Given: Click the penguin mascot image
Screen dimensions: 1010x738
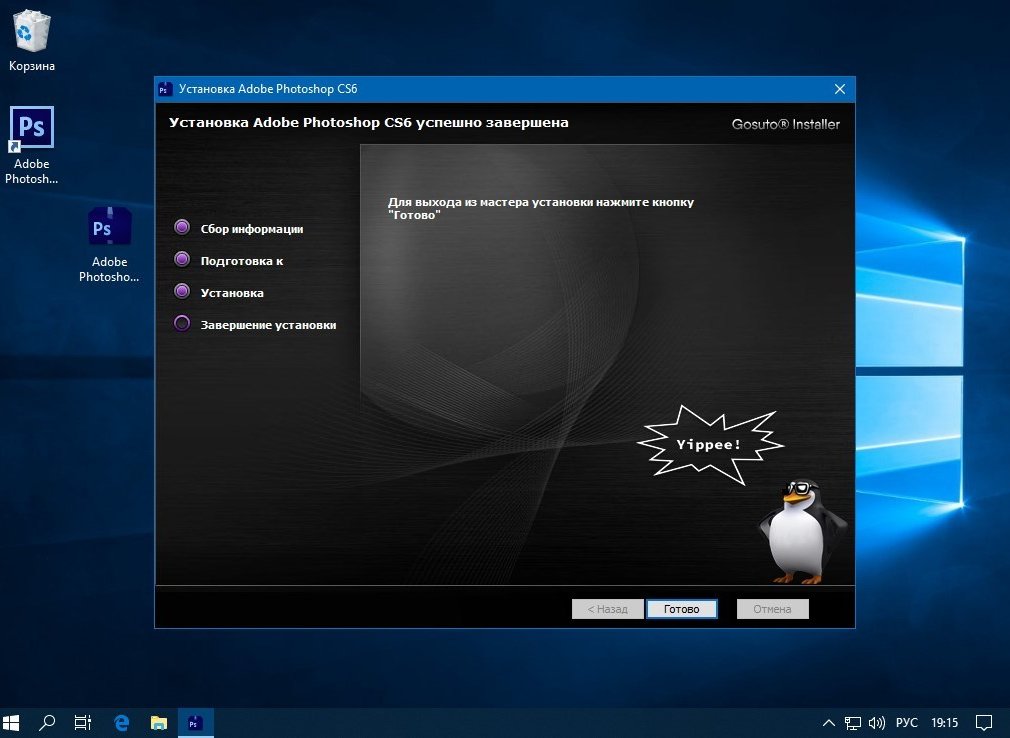Looking at the screenshot, I should (x=802, y=531).
